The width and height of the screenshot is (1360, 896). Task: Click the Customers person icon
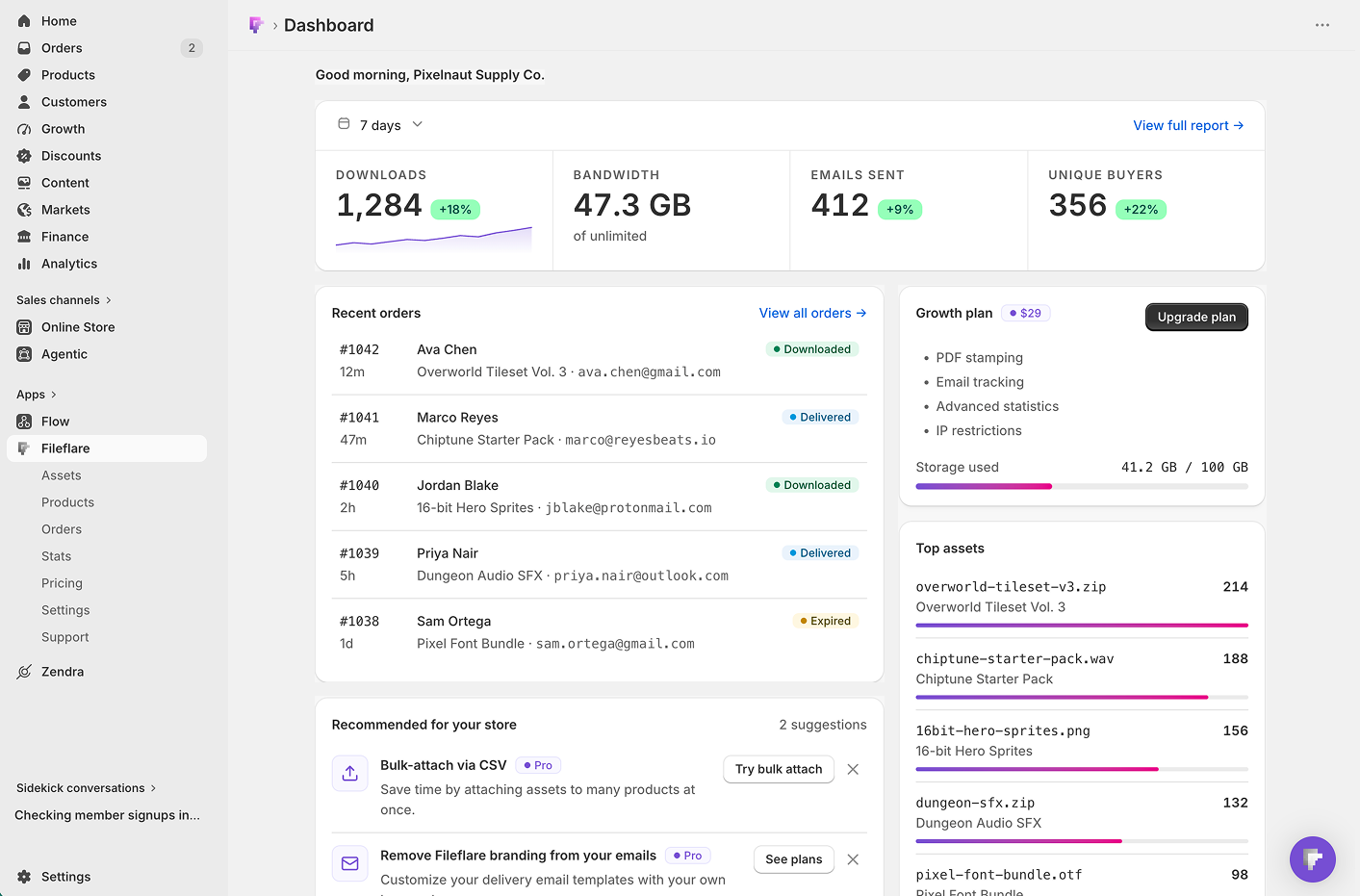pyautogui.click(x=24, y=102)
